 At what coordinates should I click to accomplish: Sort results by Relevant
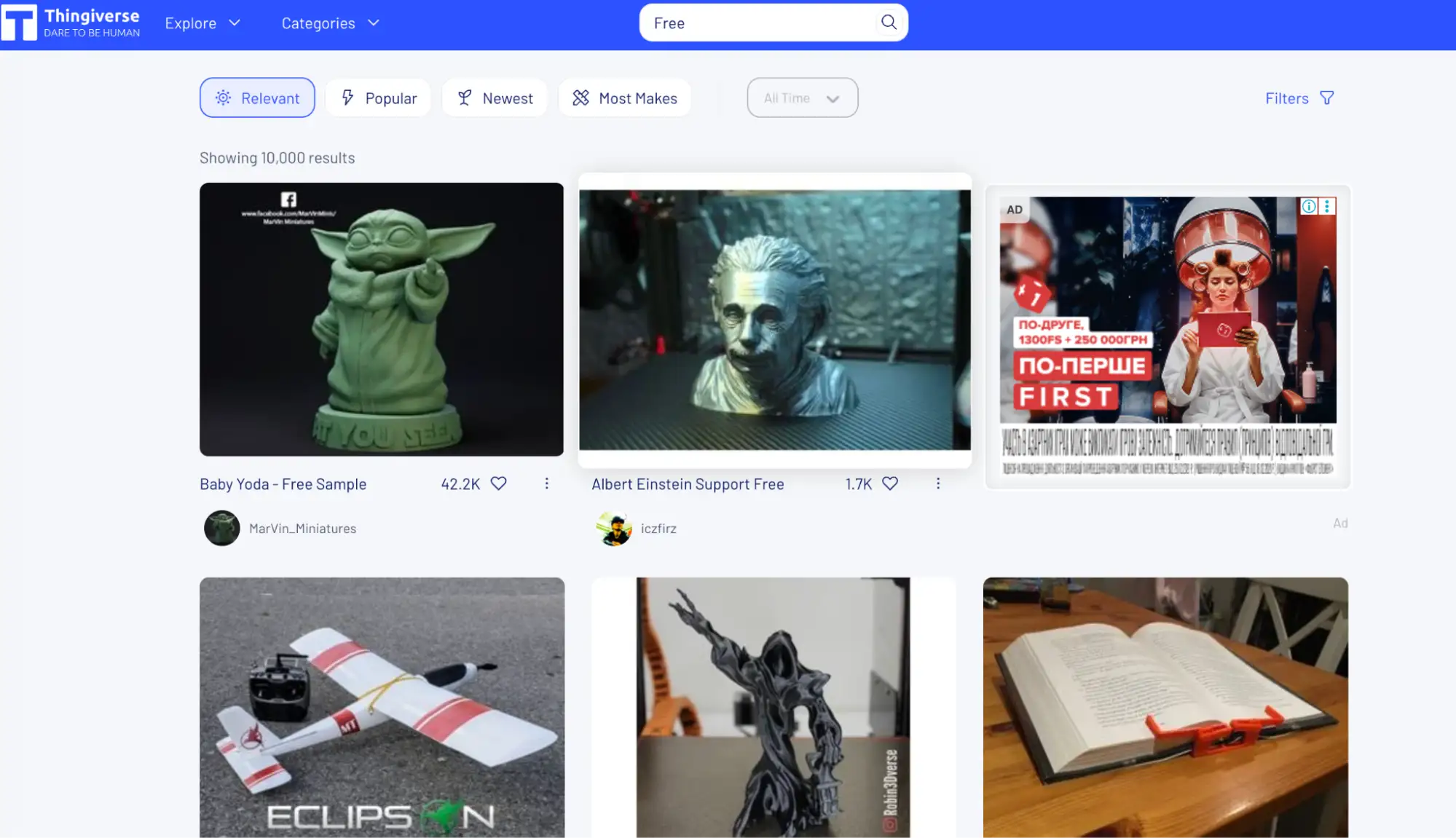(257, 98)
